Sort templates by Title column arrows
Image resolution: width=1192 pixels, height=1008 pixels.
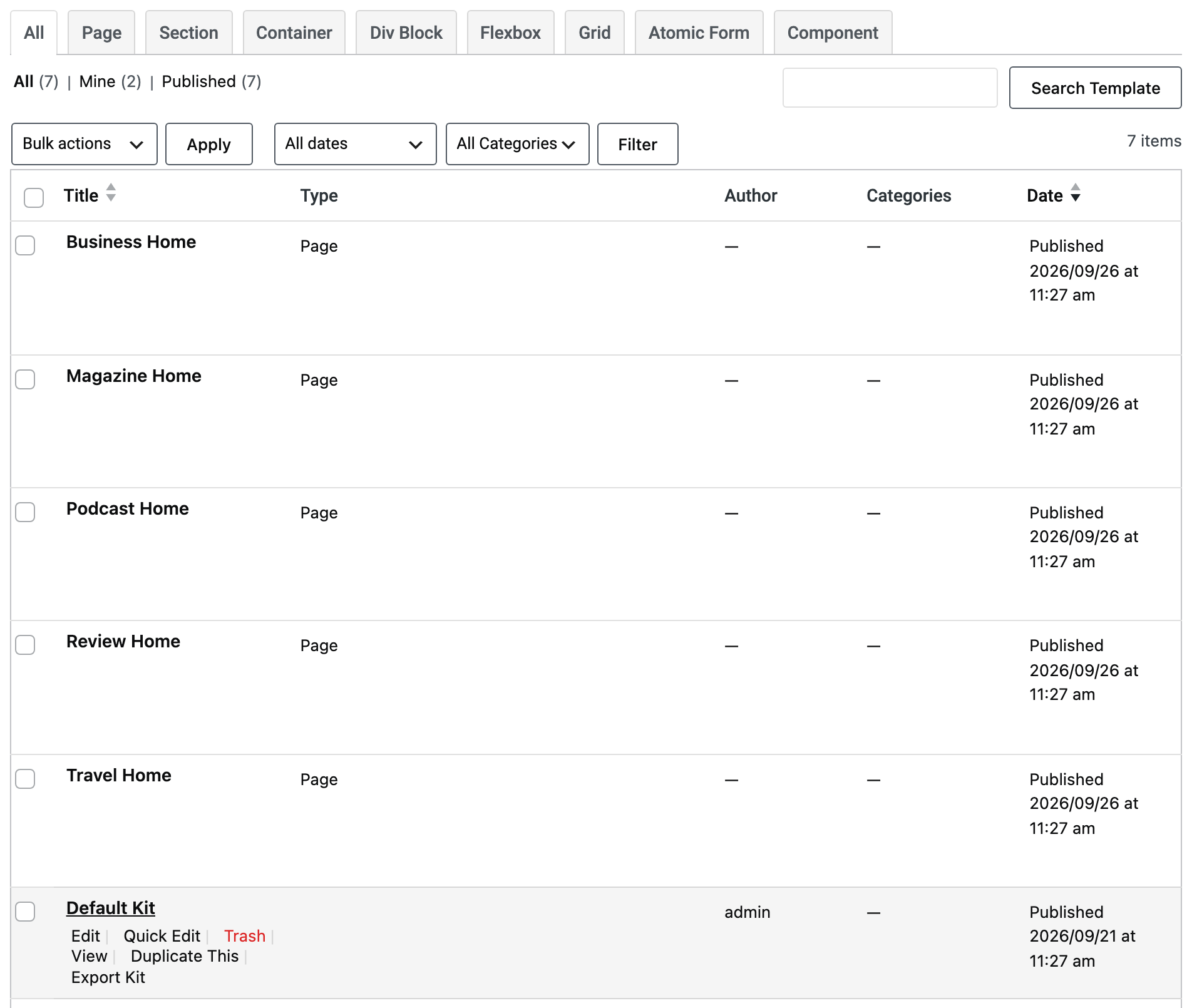111,193
